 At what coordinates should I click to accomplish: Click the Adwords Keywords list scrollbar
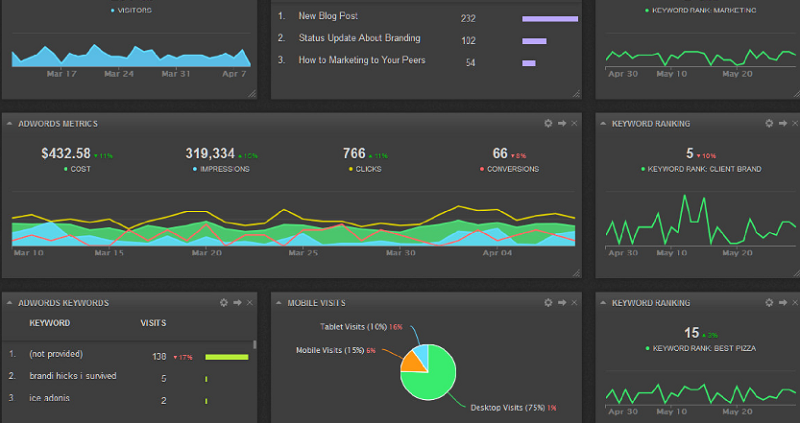(255, 345)
